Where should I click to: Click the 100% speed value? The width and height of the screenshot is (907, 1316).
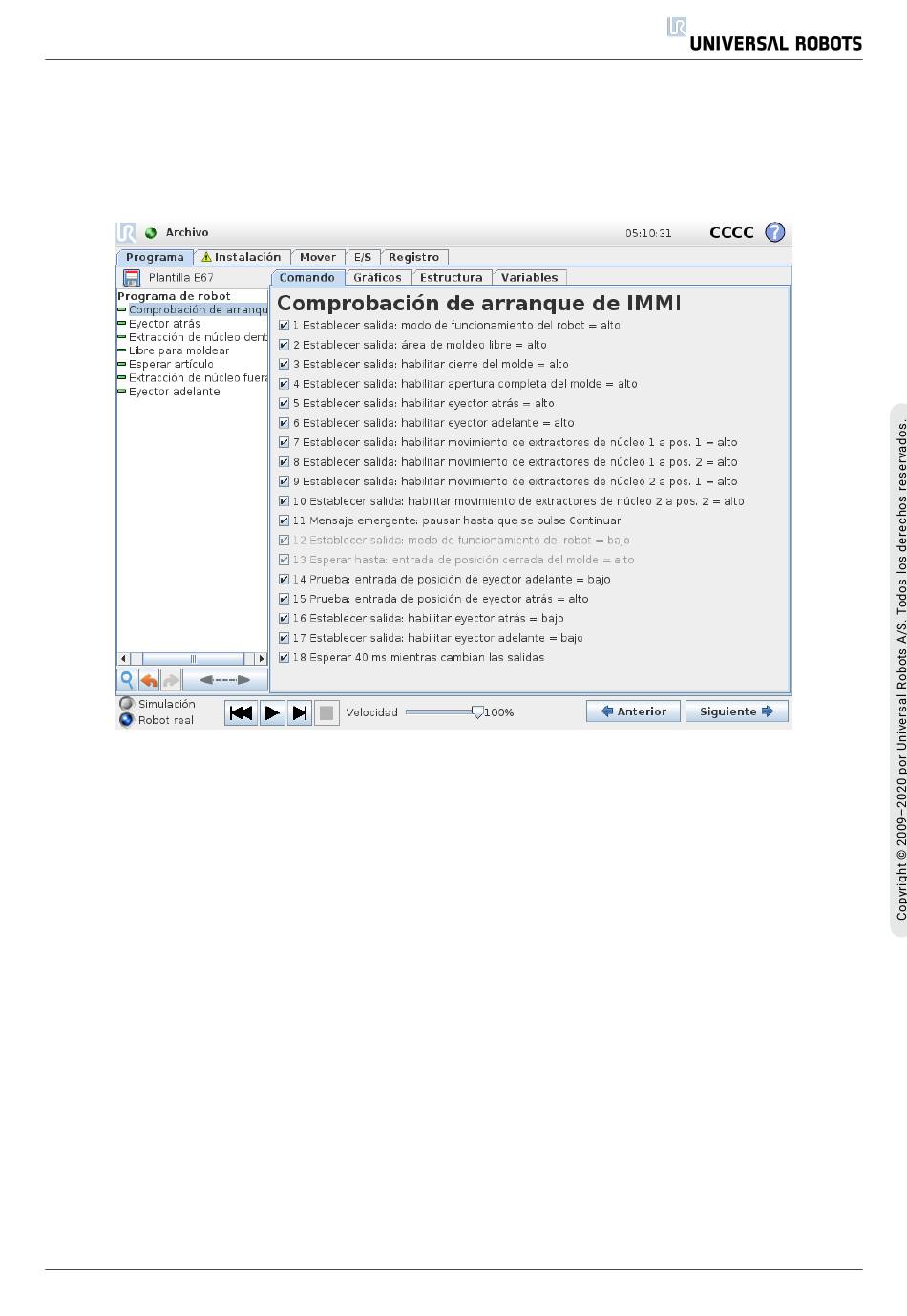(x=499, y=712)
